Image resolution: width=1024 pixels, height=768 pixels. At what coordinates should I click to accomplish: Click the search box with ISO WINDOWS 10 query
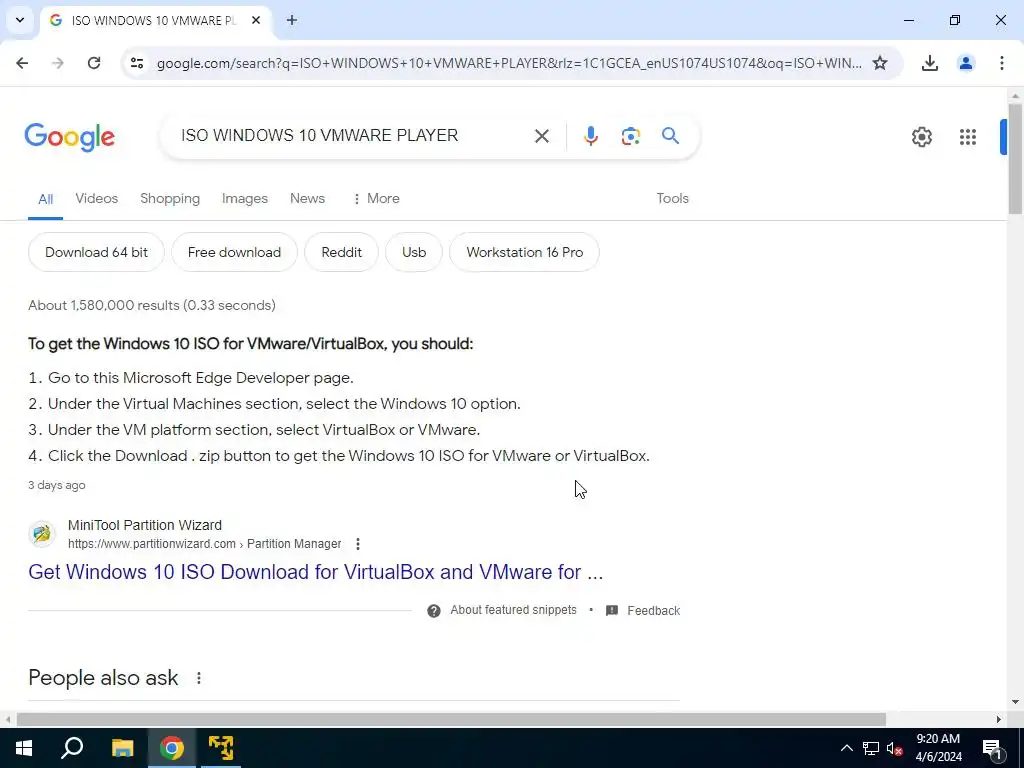click(353, 136)
